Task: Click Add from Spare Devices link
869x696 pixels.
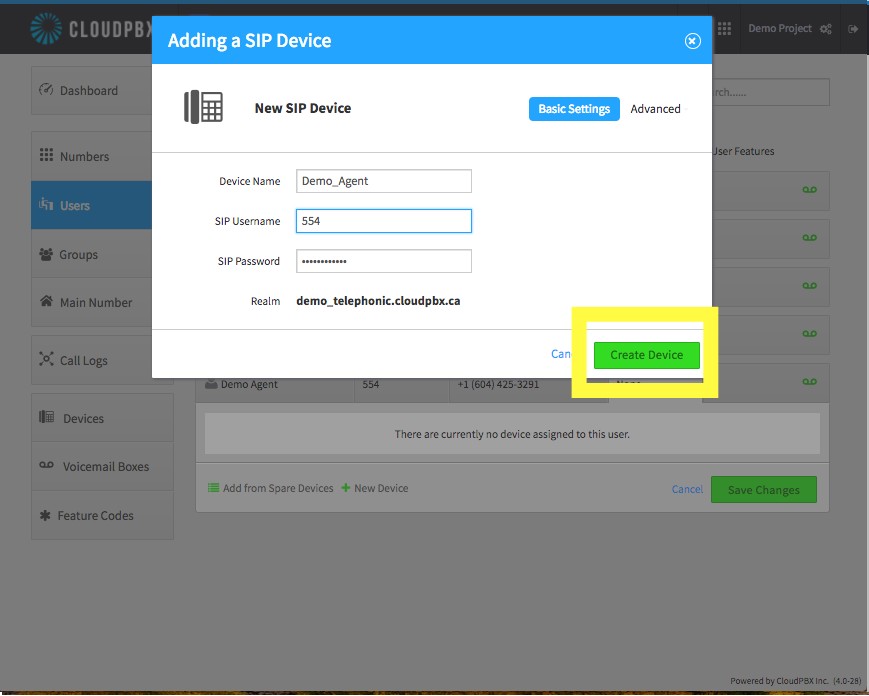Action: coord(270,488)
